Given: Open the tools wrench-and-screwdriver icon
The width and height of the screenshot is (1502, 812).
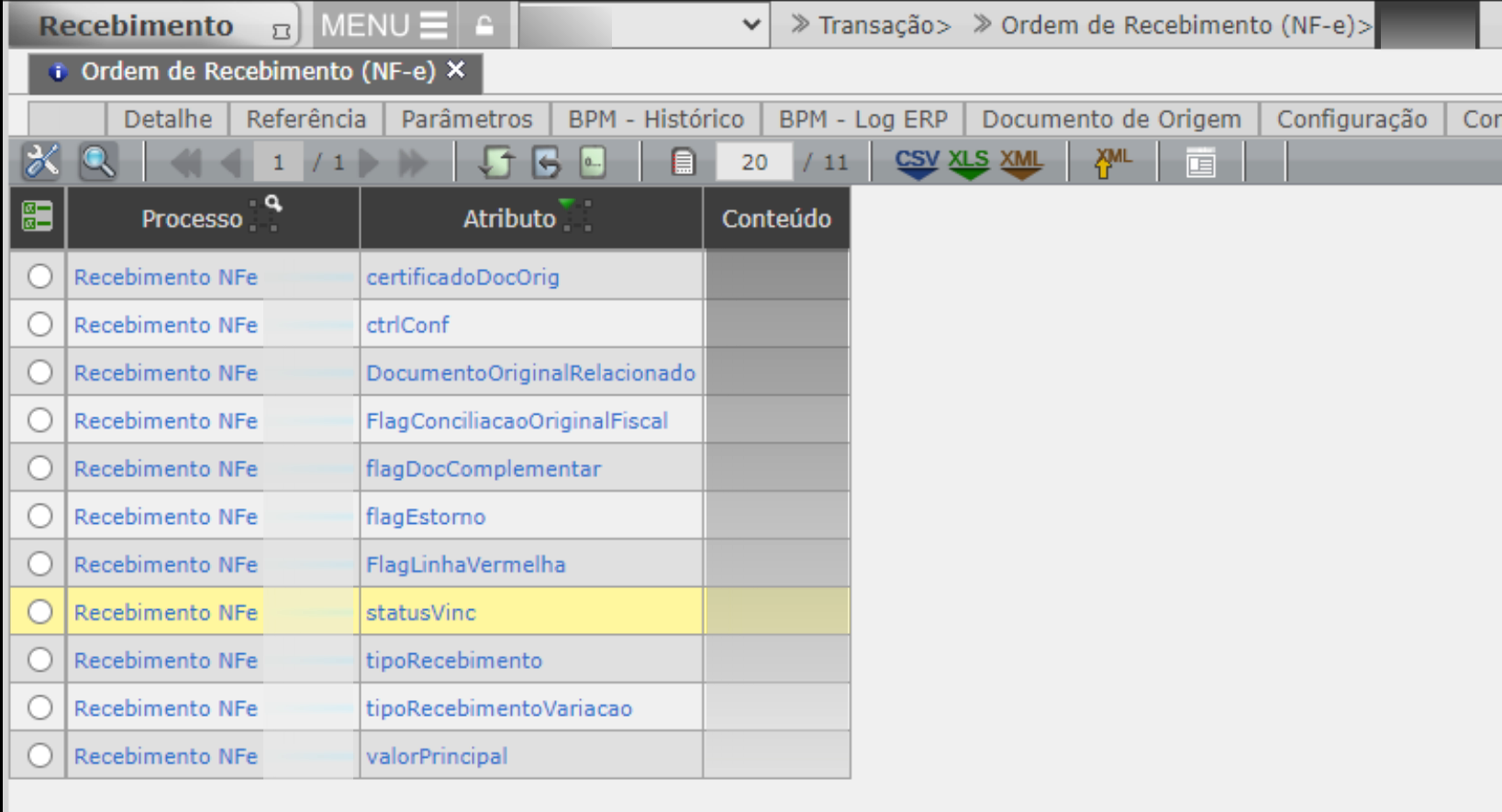Looking at the screenshot, I should click(x=42, y=161).
